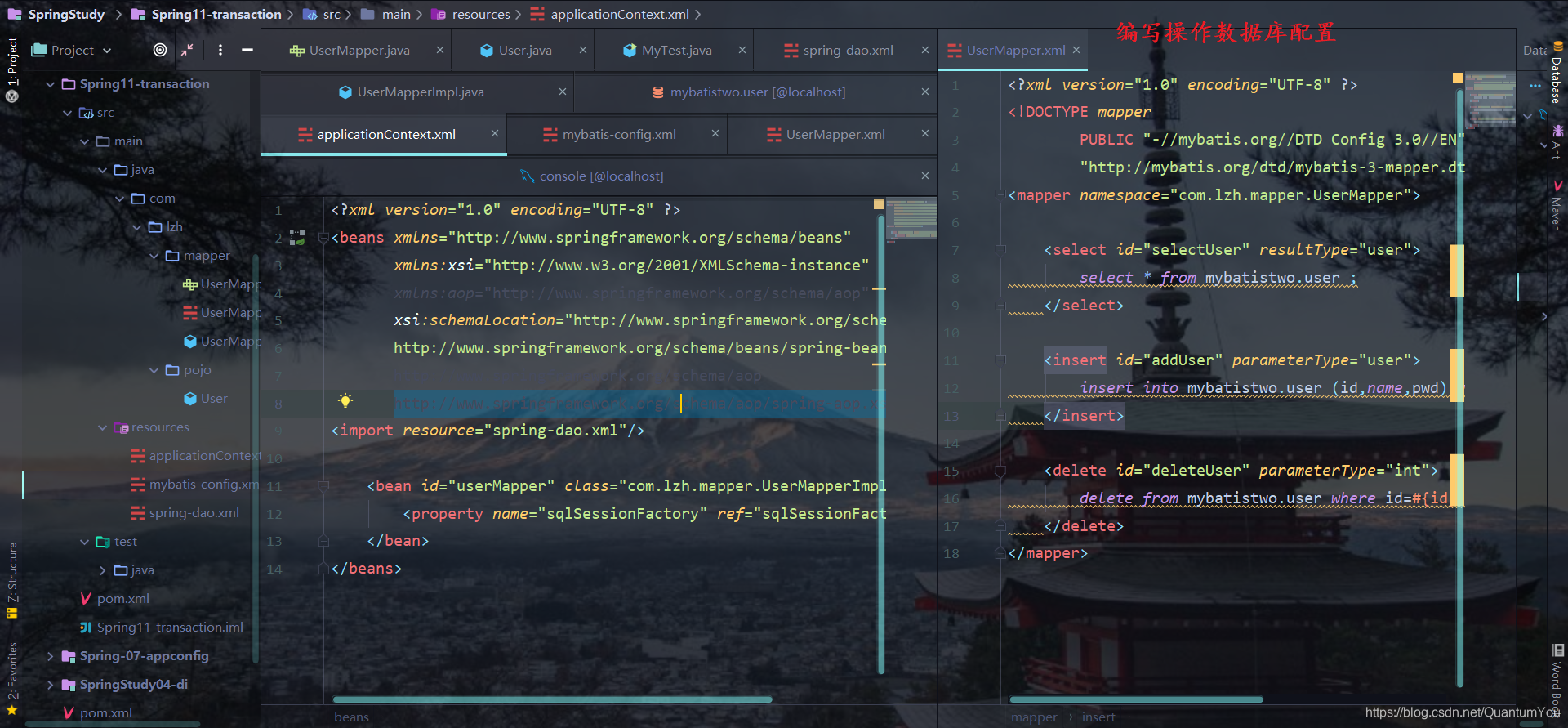Expand the test java folder node

[103, 570]
